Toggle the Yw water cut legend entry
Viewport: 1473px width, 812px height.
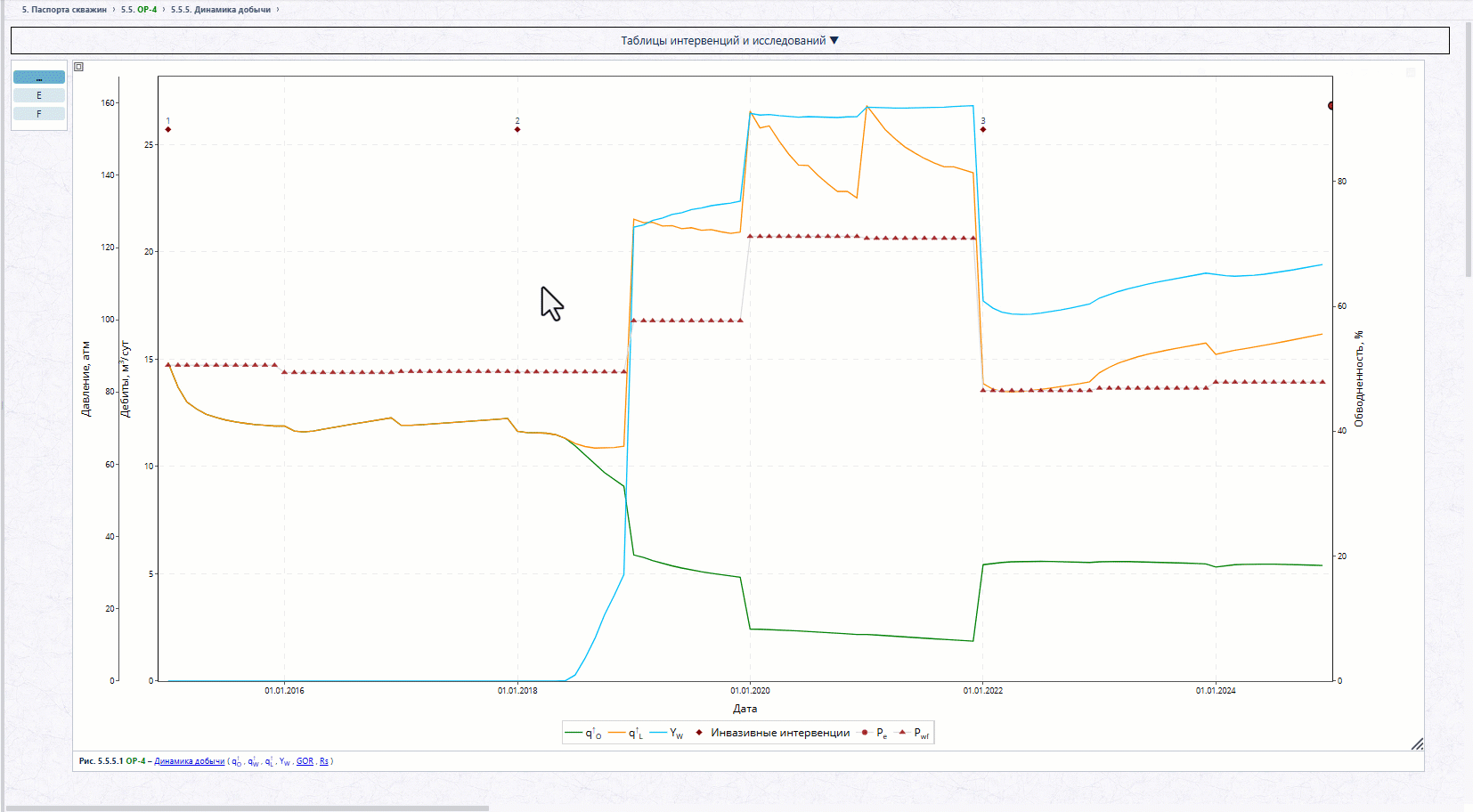[667, 733]
